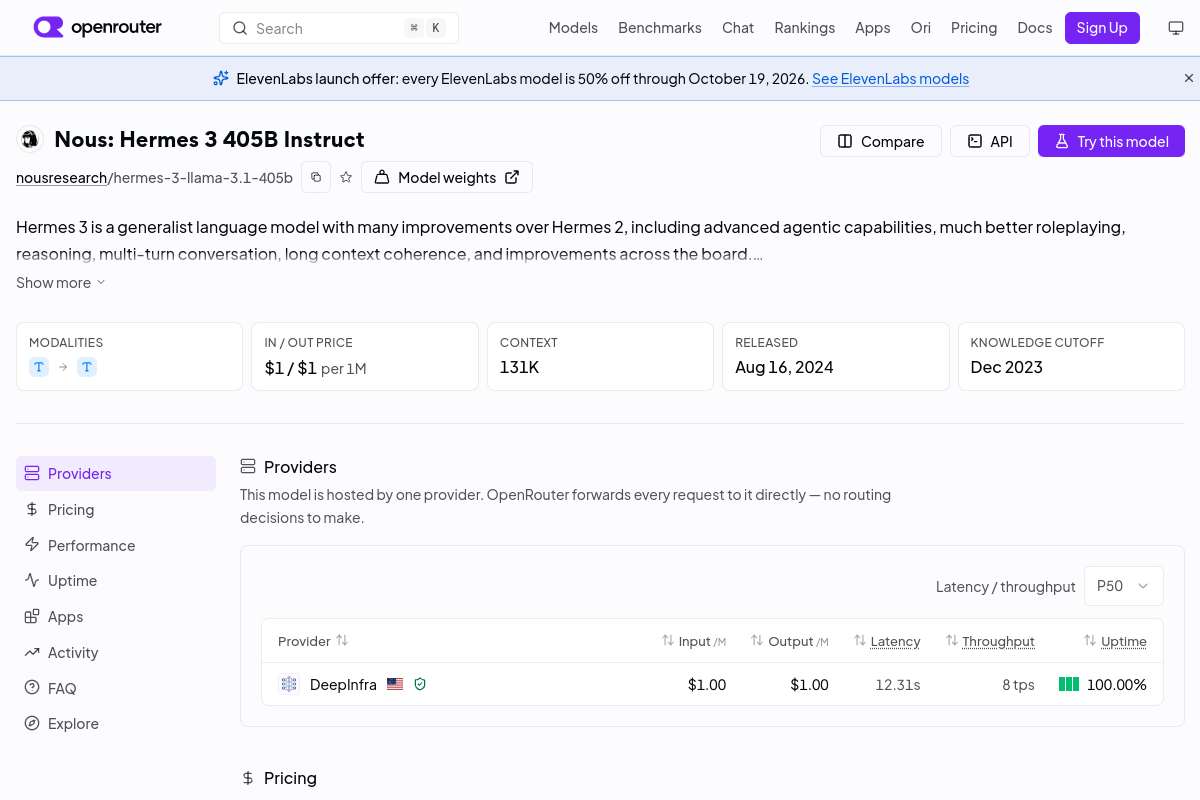This screenshot has height=800, width=1200.
Task: Click the Nous model avatar icon
Action: [30, 139]
